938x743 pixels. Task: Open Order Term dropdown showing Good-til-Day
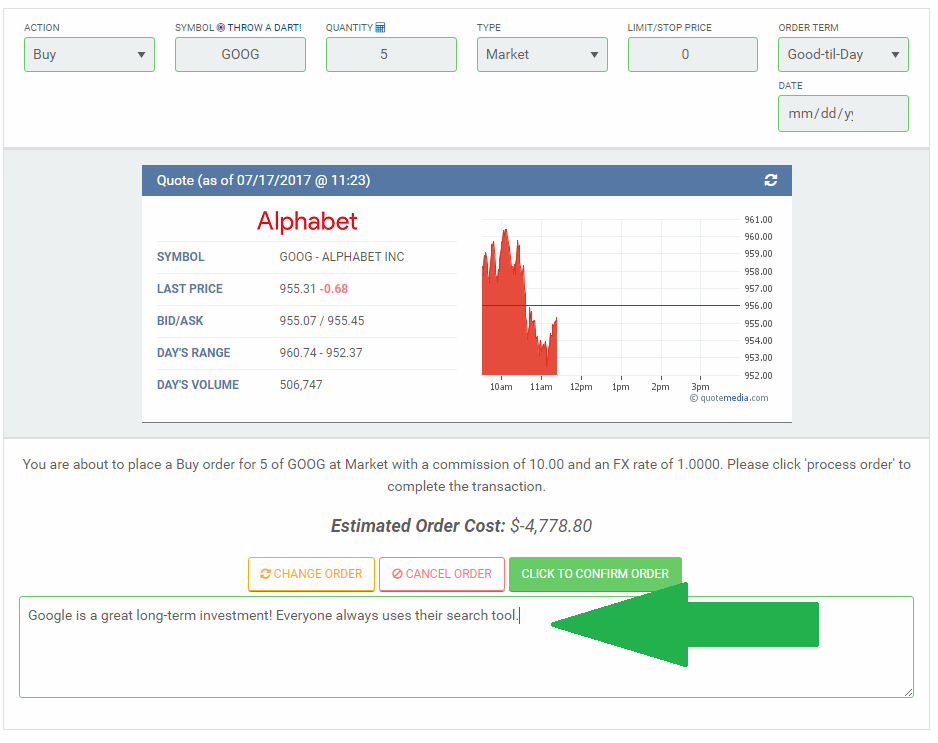(x=843, y=54)
